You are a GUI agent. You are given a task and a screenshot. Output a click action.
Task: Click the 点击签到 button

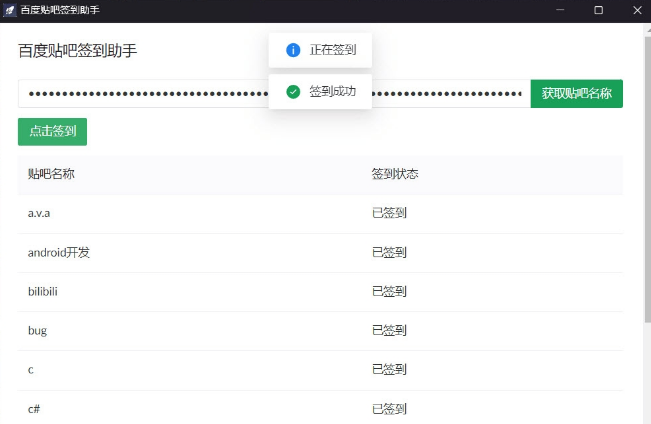click(52, 132)
